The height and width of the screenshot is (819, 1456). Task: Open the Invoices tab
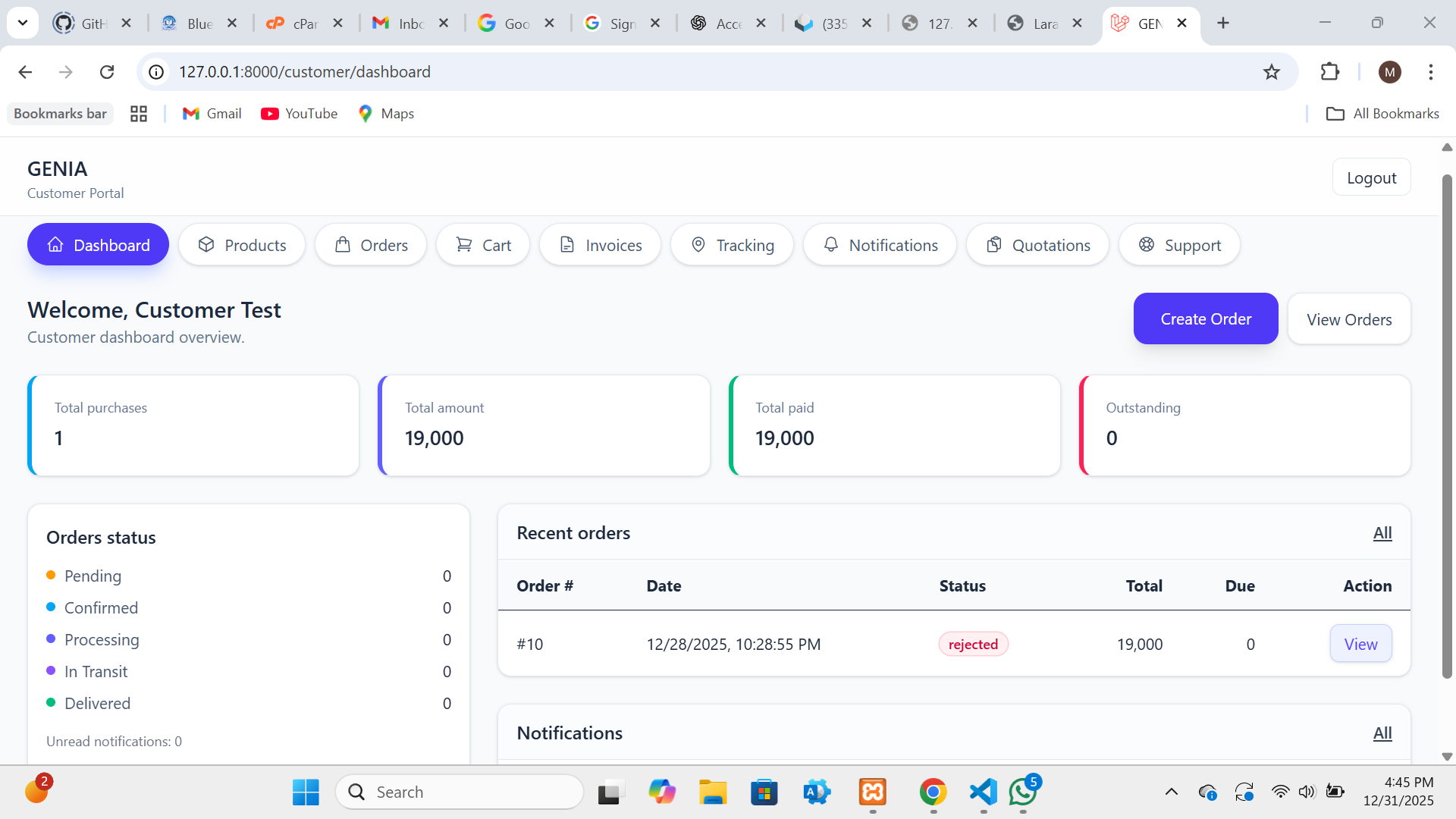[600, 245]
